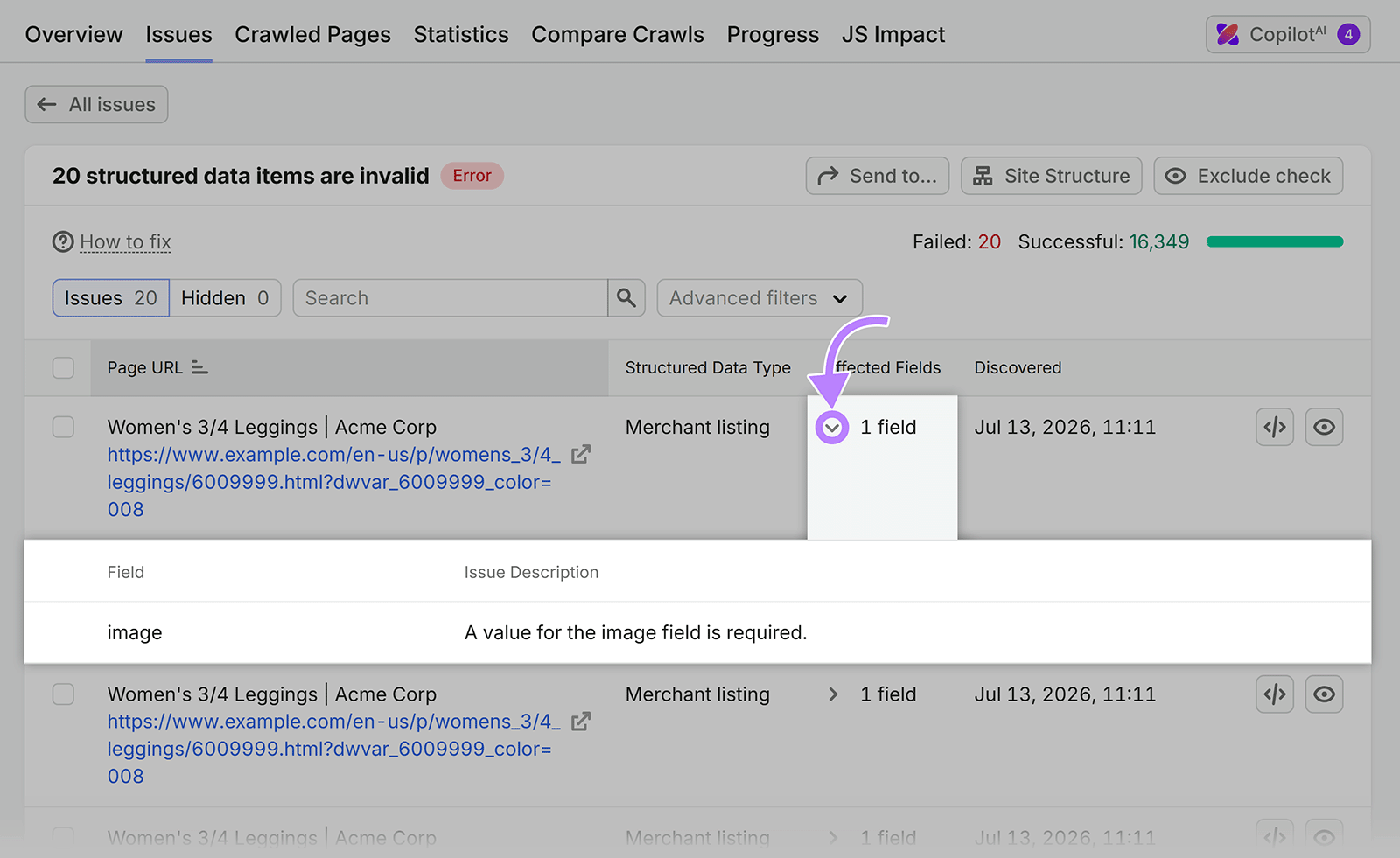Toggle the select-all checkbox in table header
Screen dimensions: 1400x858
(63, 367)
